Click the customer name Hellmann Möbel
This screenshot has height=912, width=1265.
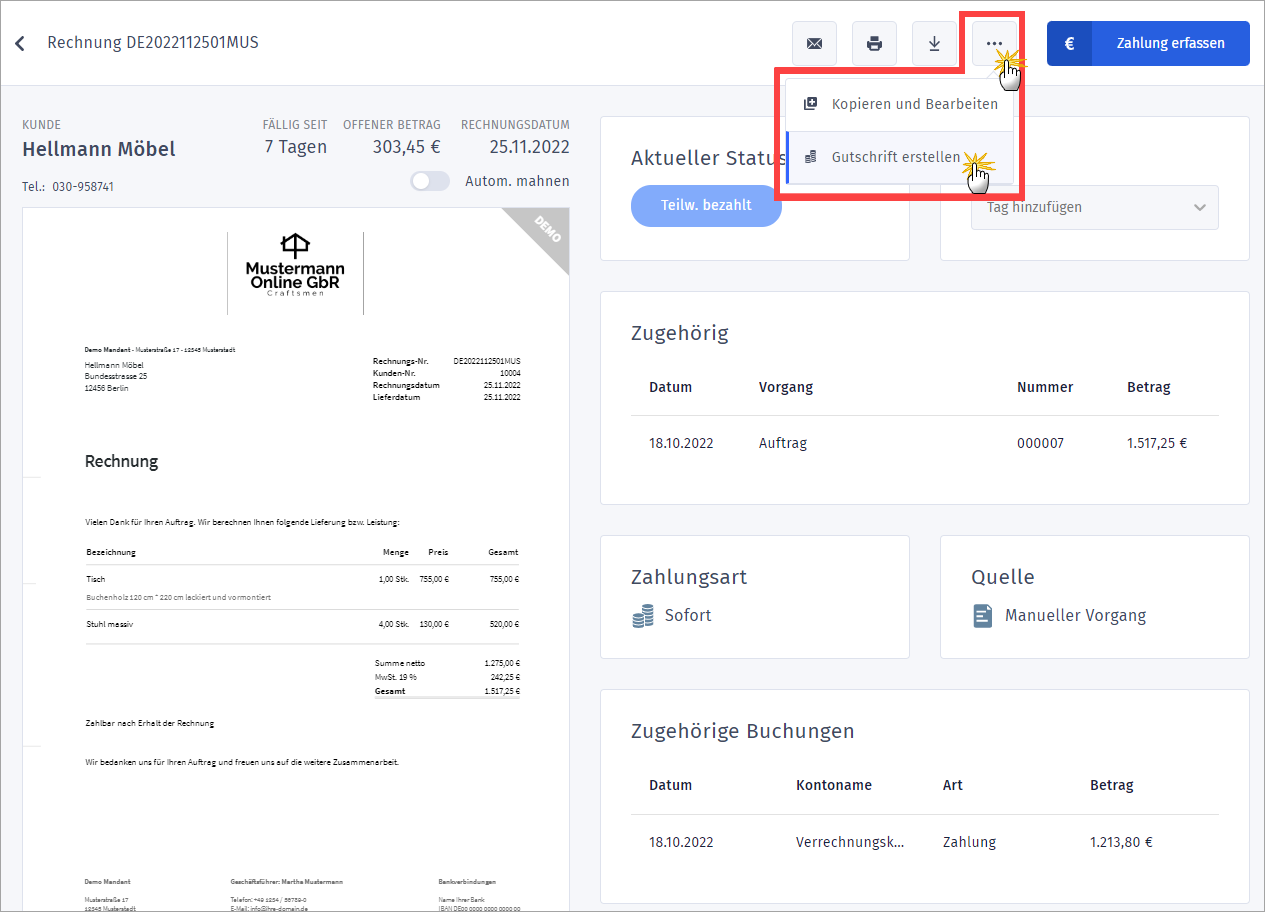98,150
